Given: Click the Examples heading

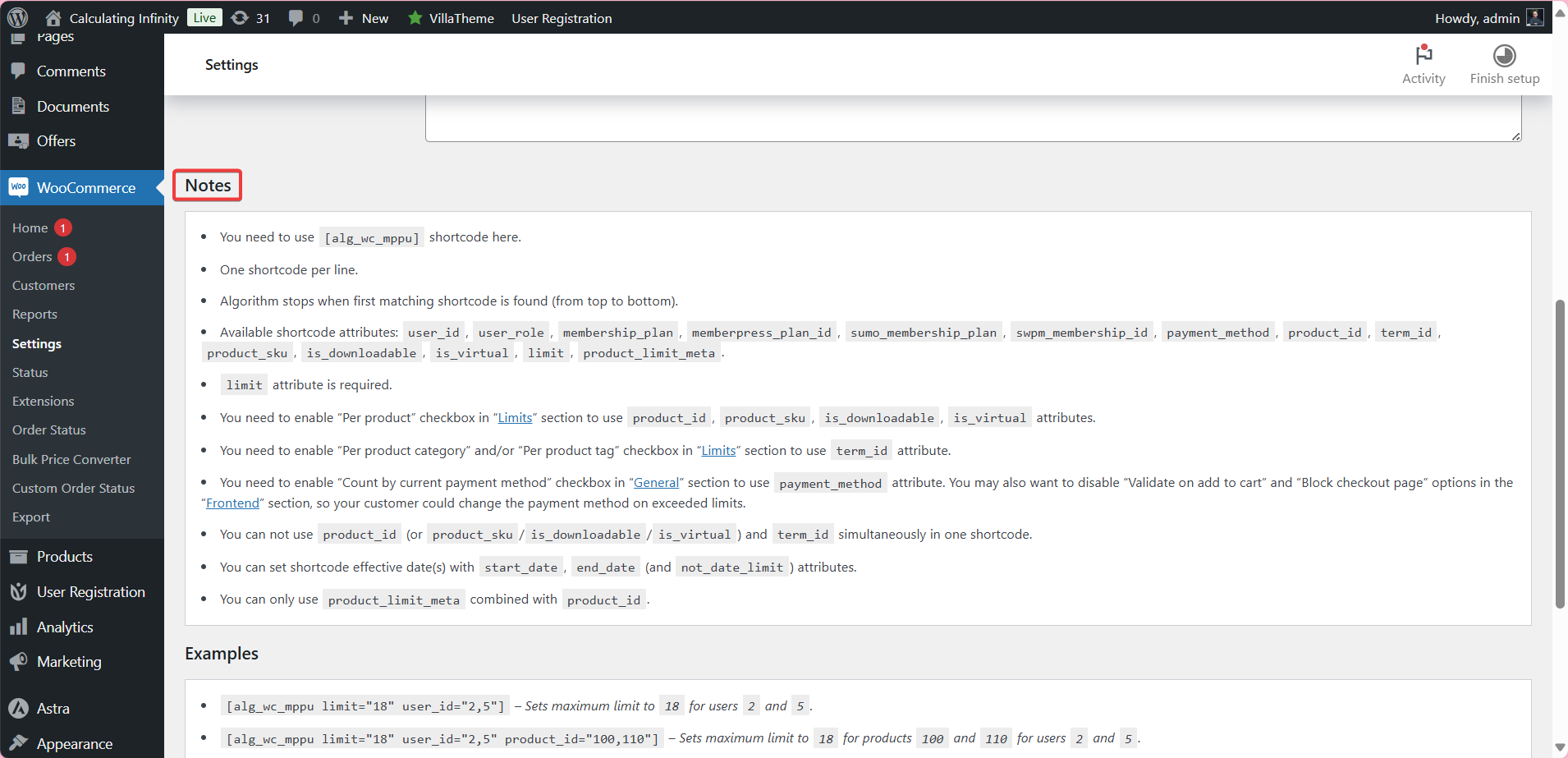Looking at the screenshot, I should click(222, 654).
